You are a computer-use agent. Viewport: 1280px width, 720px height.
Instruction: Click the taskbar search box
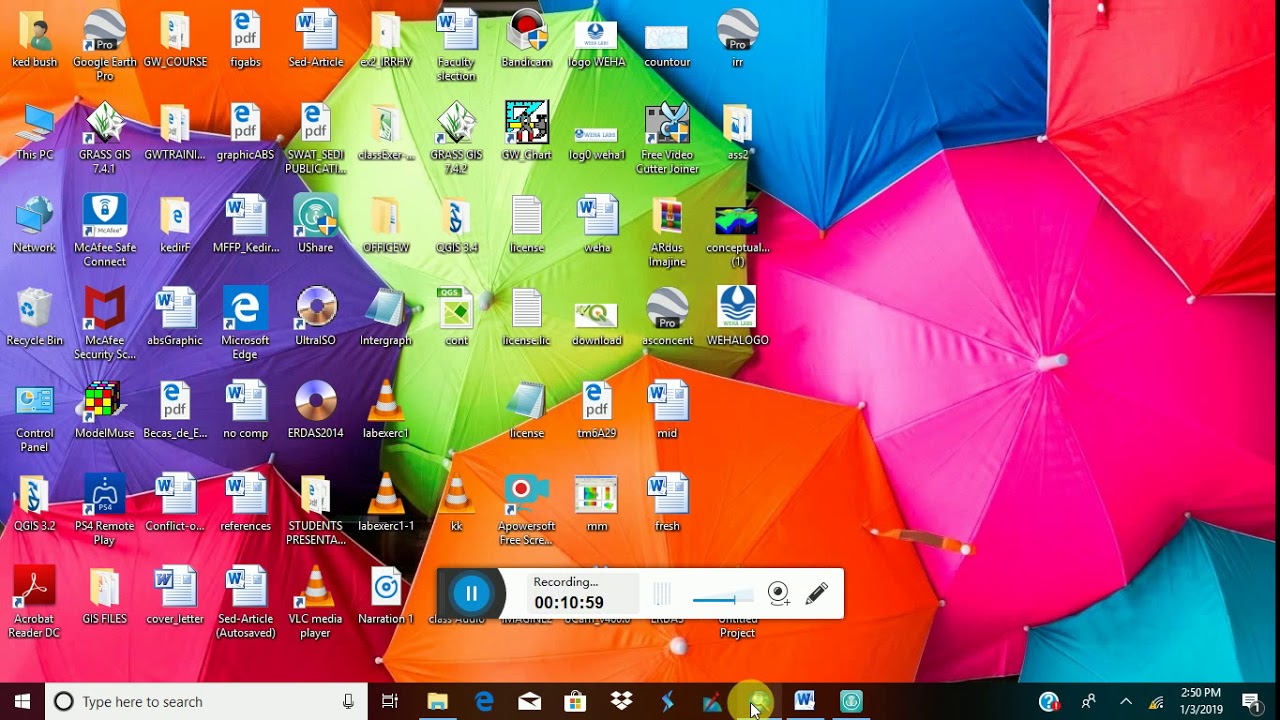pos(206,701)
